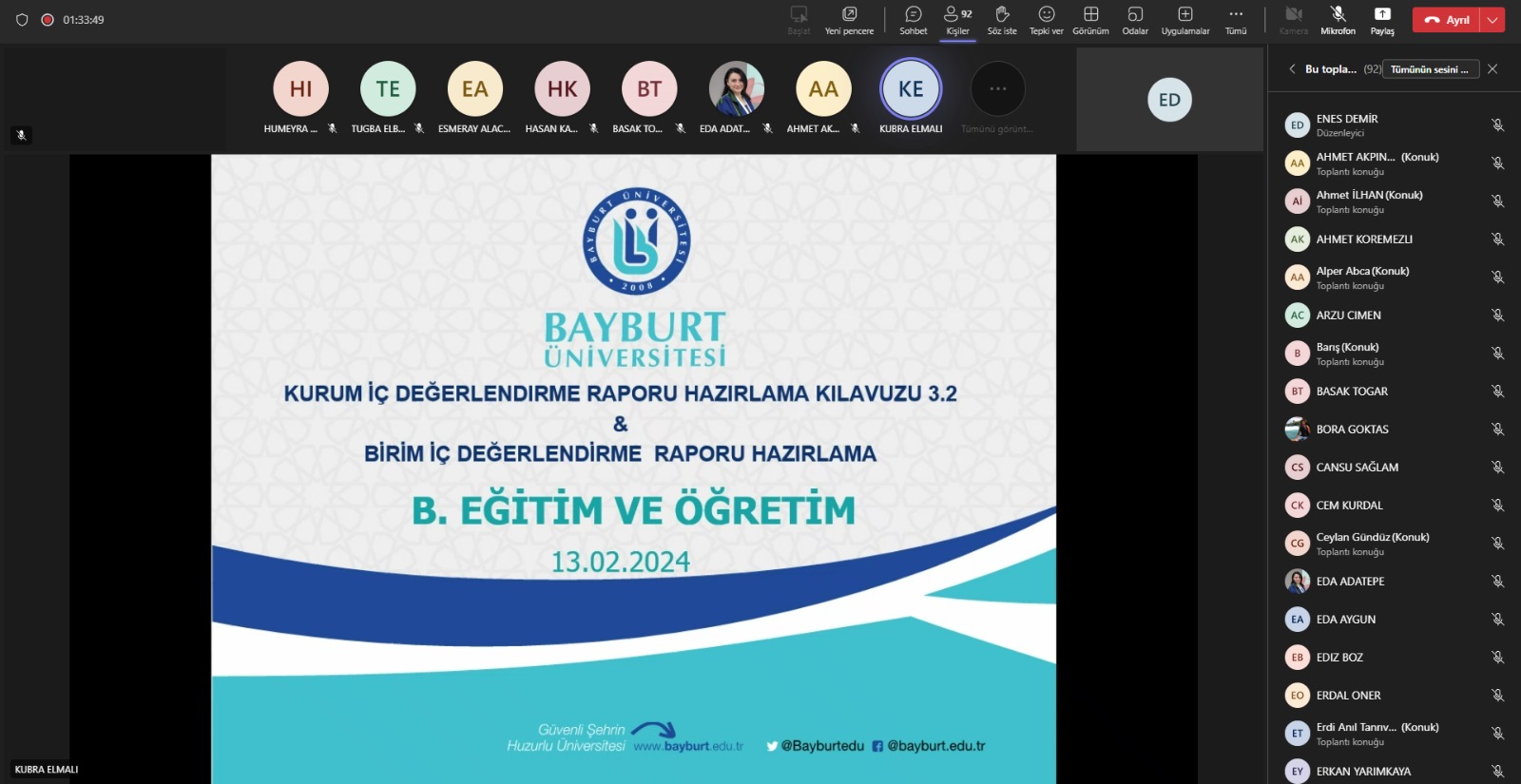
Task: Click EDA AYGUN's muted mic icon
Action: (1497, 620)
